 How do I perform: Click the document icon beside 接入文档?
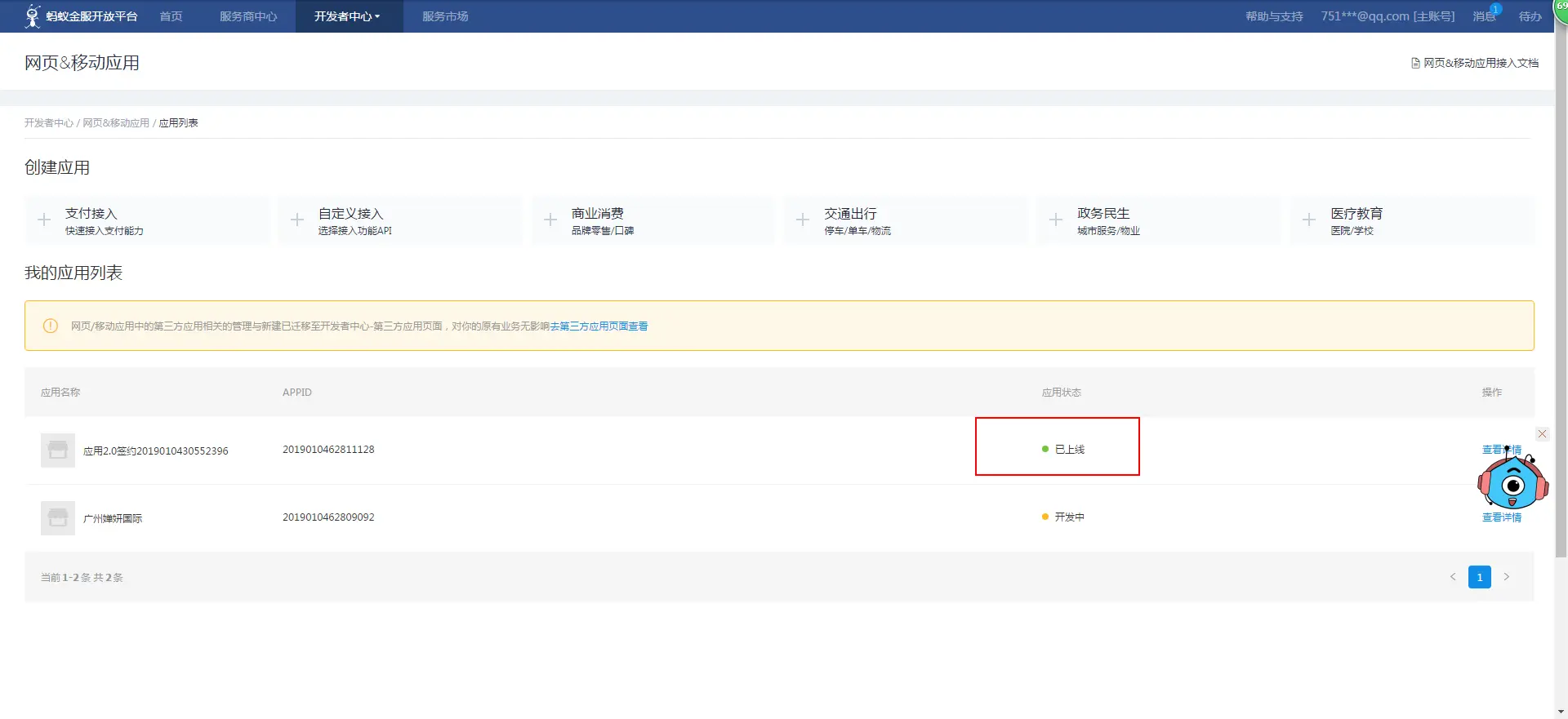pos(1415,63)
